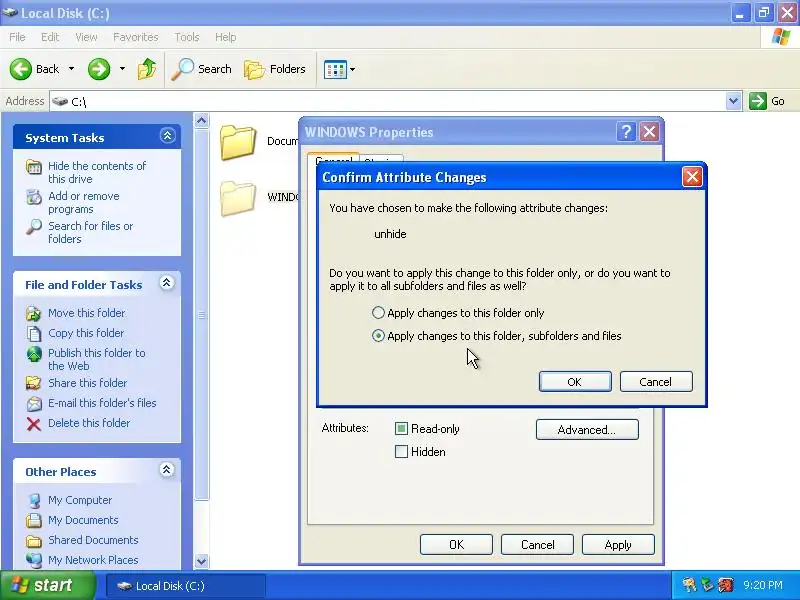This screenshot has height=600, width=800.
Task: Open the Tools menu
Action: 187,37
